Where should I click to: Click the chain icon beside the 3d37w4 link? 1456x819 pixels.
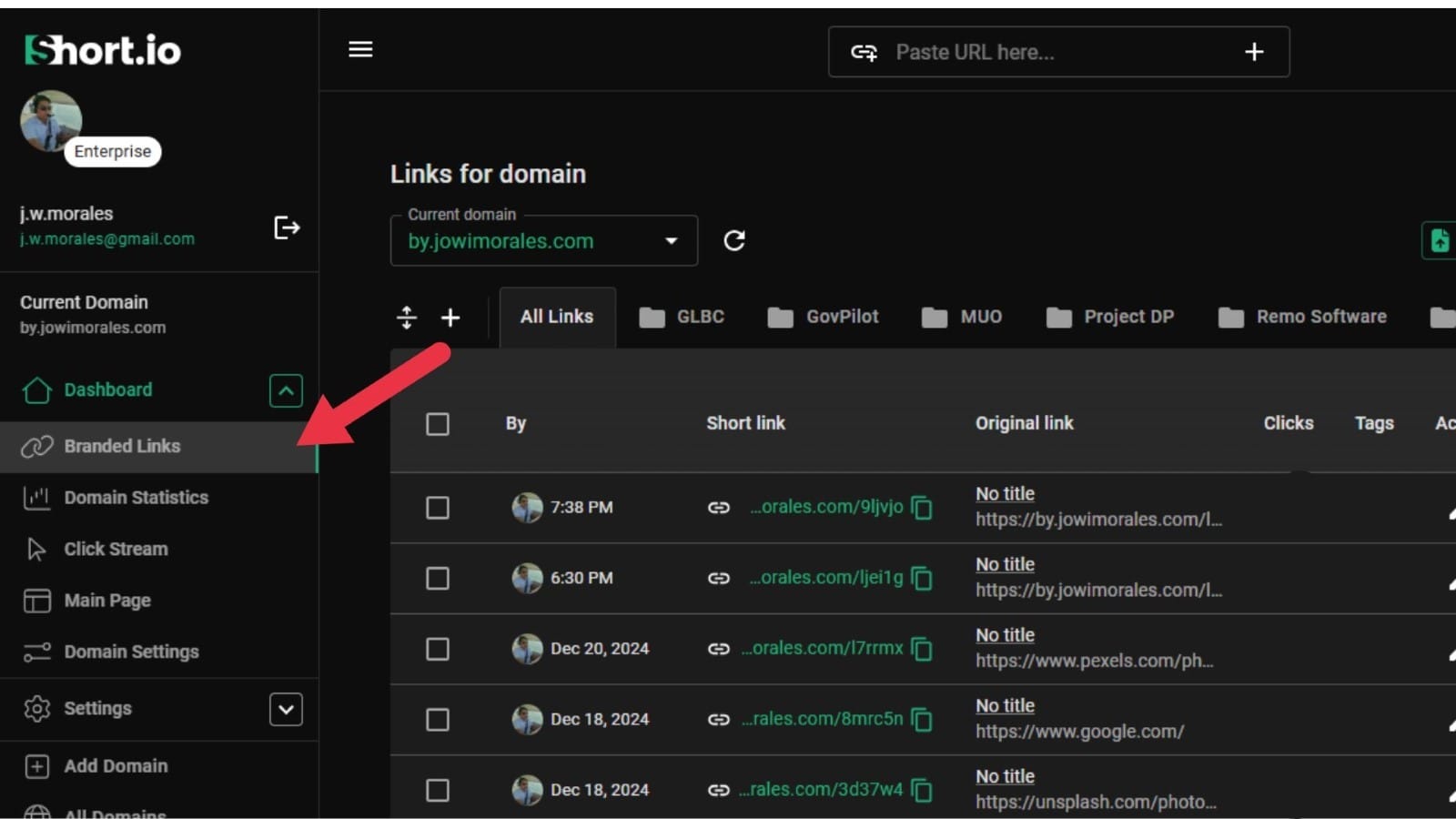[x=719, y=790]
